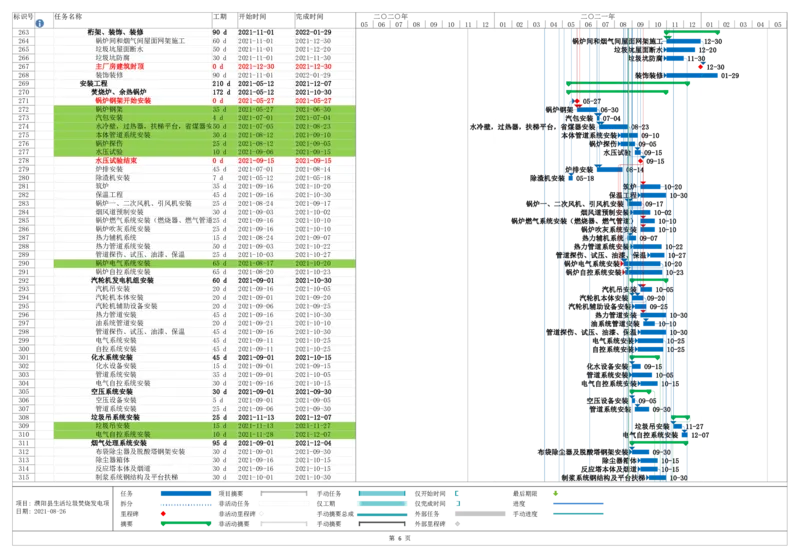Click the blue info indicator icon in header
Screen dimensions: 800x558
click(x=39, y=22)
